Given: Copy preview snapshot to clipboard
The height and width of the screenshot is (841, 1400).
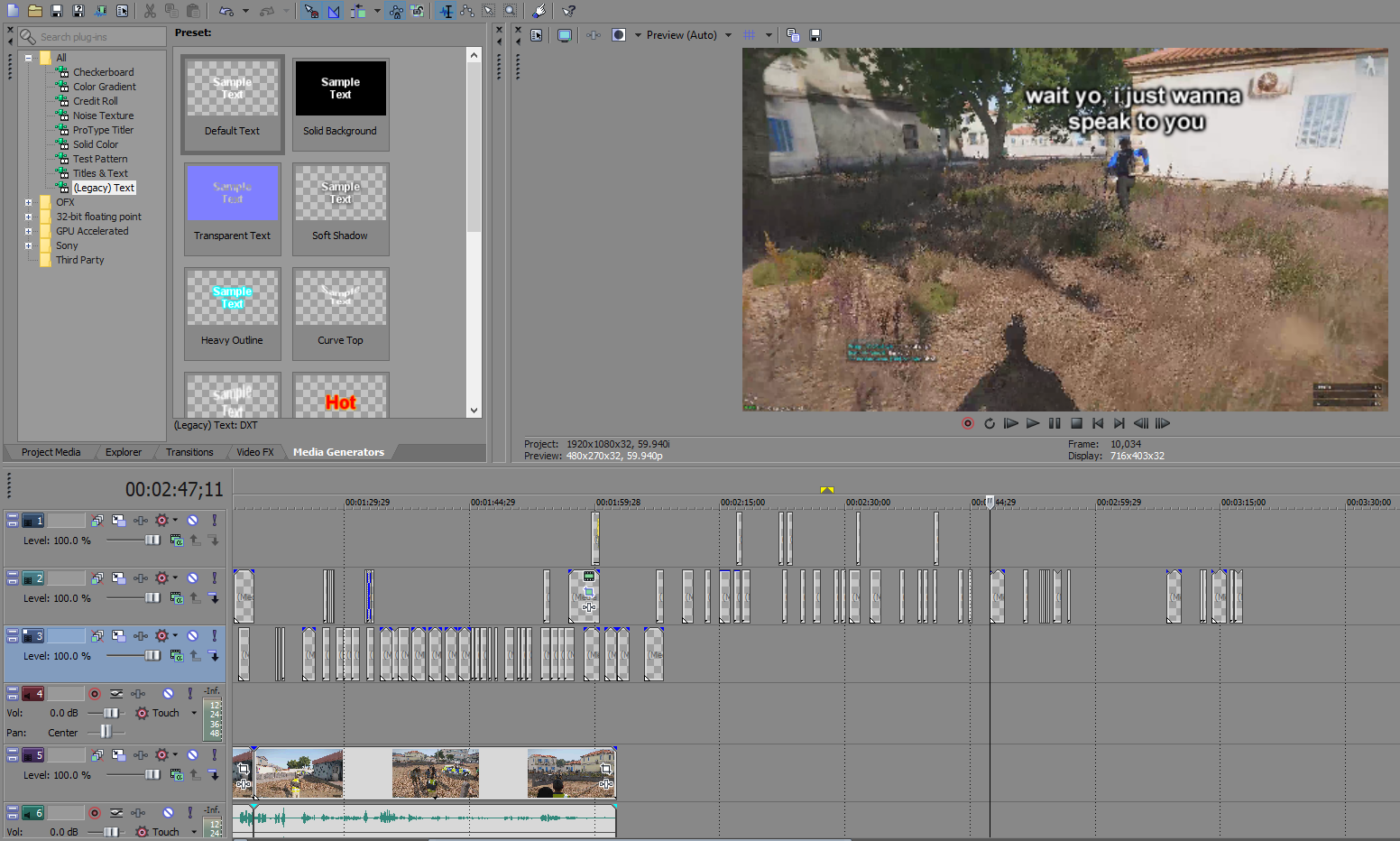Looking at the screenshot, I should 793,35.
